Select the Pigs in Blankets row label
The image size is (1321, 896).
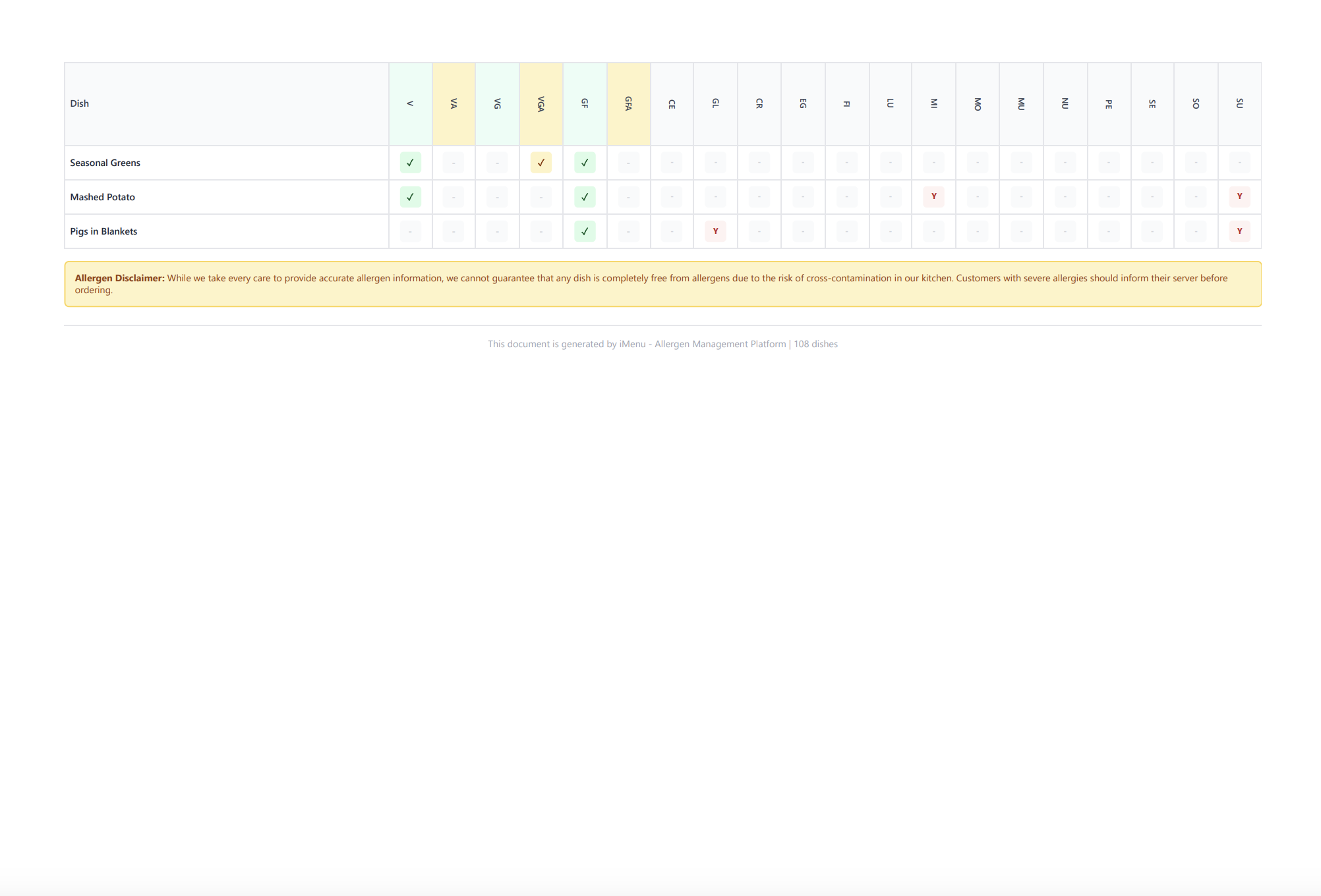pyautogui.click(x=103, y=231)
